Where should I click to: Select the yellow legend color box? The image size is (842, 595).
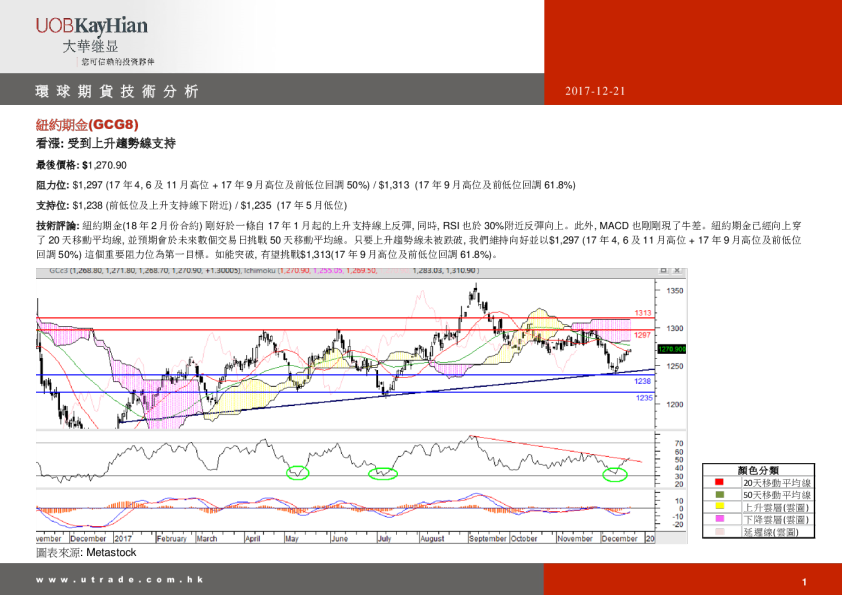coord(718,506)
